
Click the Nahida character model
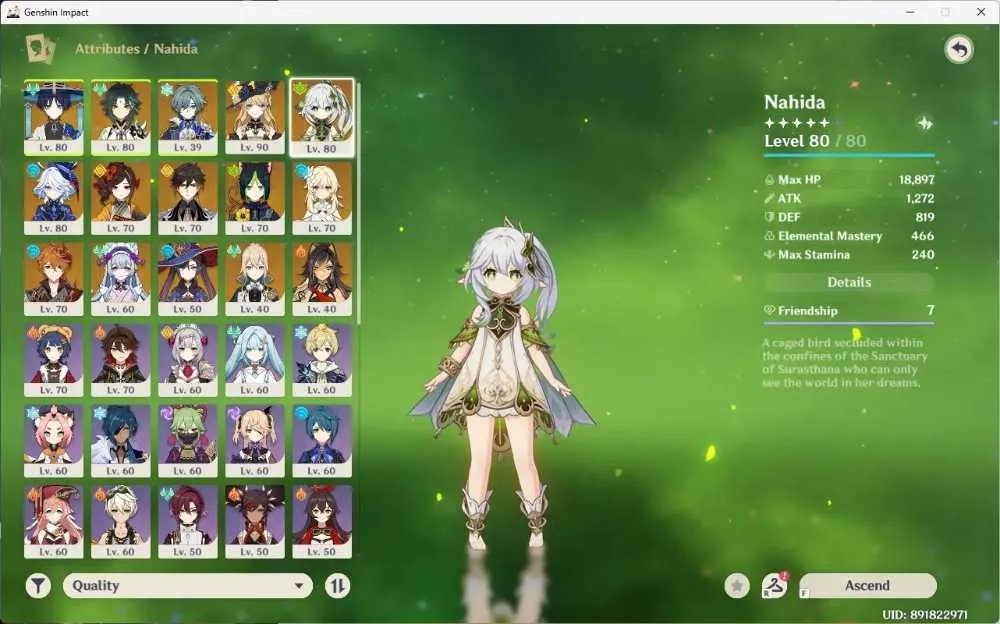pyautogui.click(x=503, y=383)
